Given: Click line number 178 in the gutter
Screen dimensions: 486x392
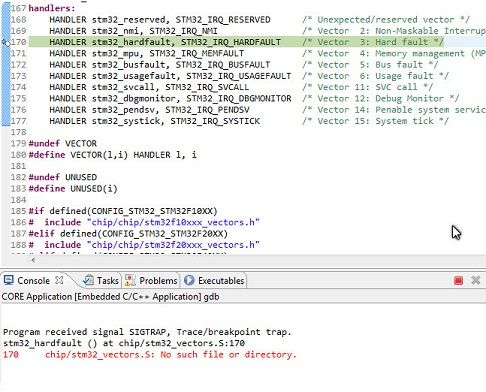Looking at the screenshot, I should (x=18, y=132).
